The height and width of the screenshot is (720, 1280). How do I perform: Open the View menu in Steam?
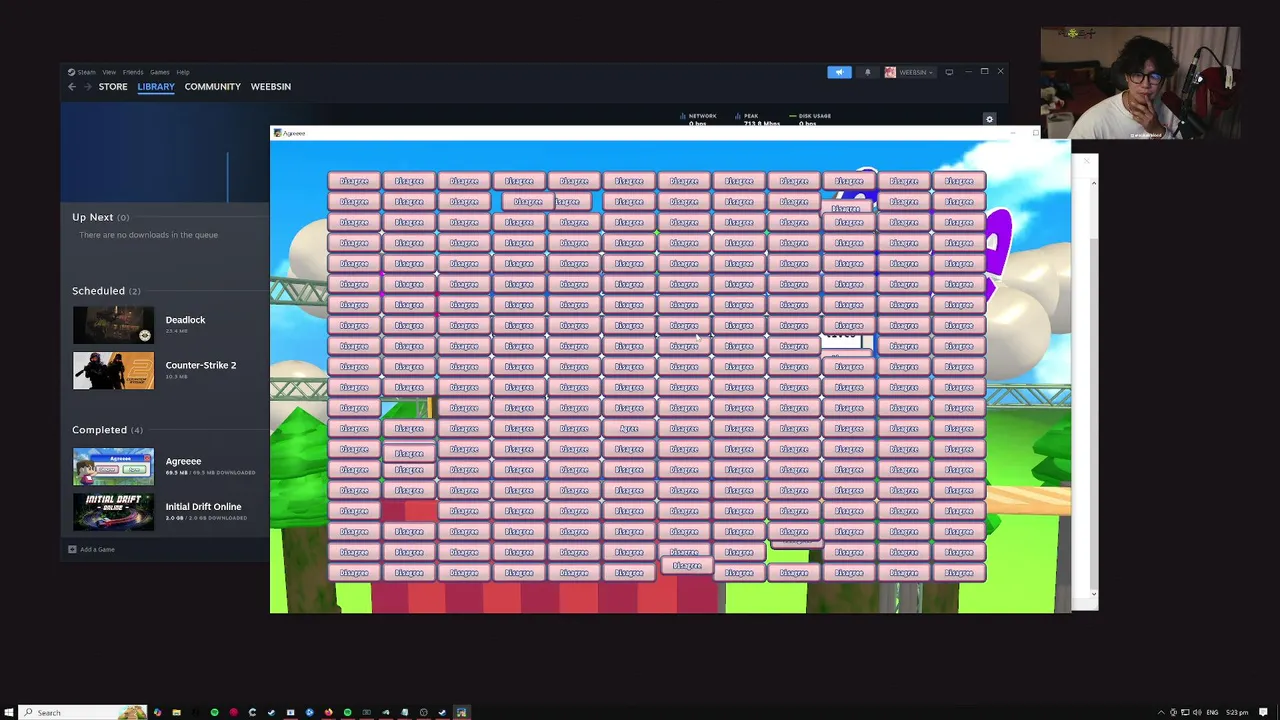point(109,72)
